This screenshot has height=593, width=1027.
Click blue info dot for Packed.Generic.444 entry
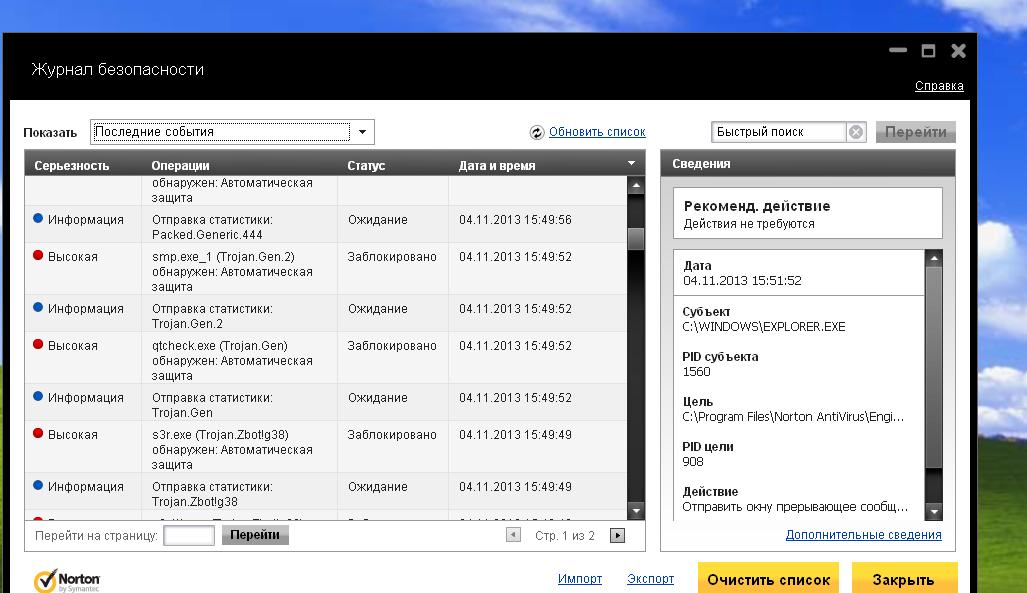[x=38, y=219]
